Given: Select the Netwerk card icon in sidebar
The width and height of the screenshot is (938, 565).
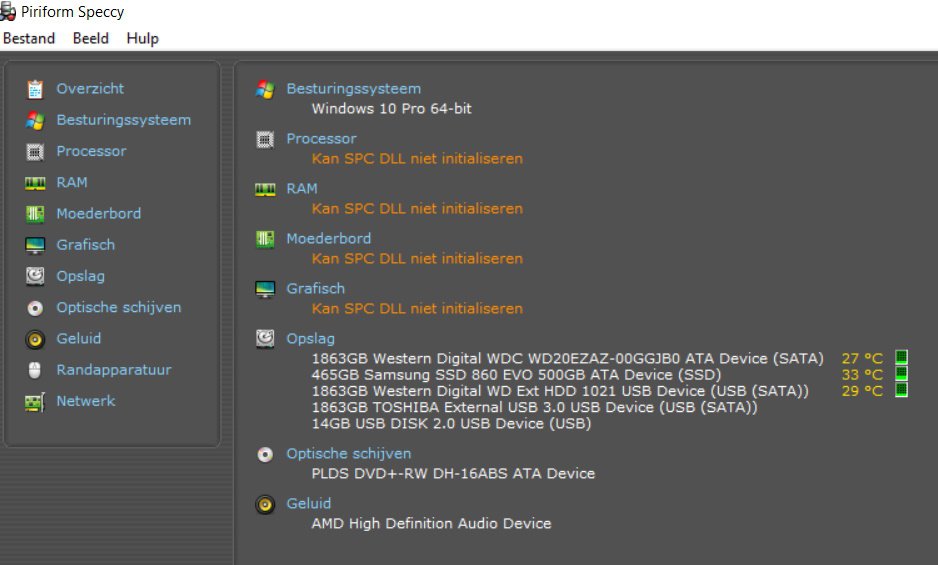Looking at the screenshot, I should click(x=35, y=402).
